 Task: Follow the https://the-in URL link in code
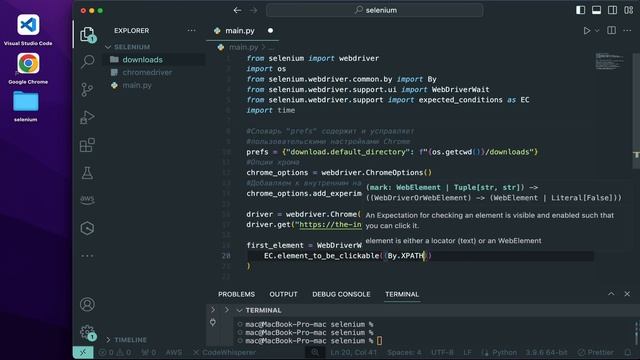click(x=331, y=224)
